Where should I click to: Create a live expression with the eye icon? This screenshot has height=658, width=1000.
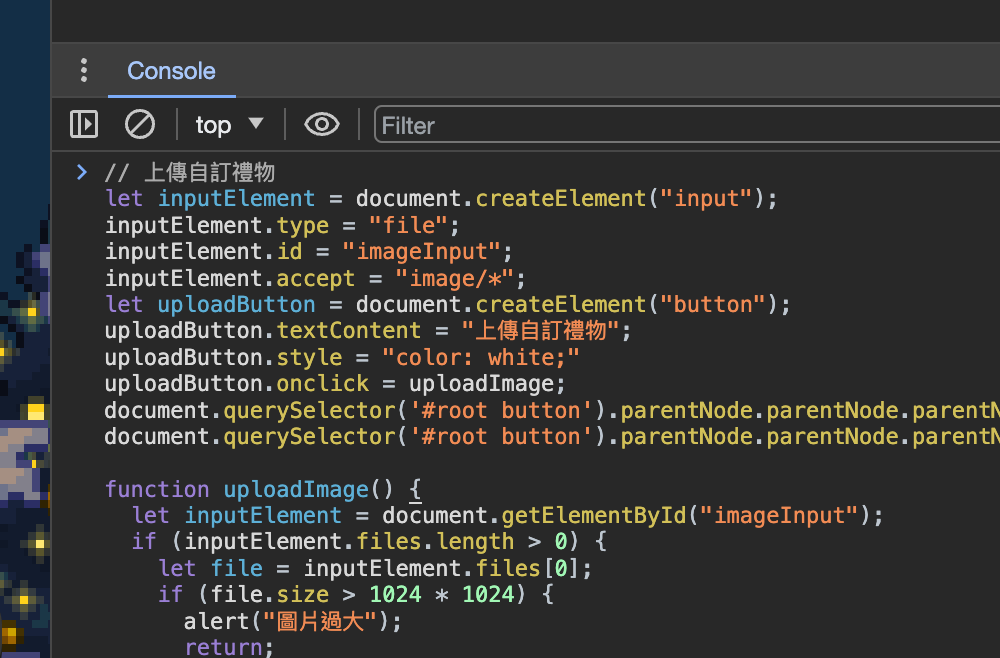(x=321, y=124)
